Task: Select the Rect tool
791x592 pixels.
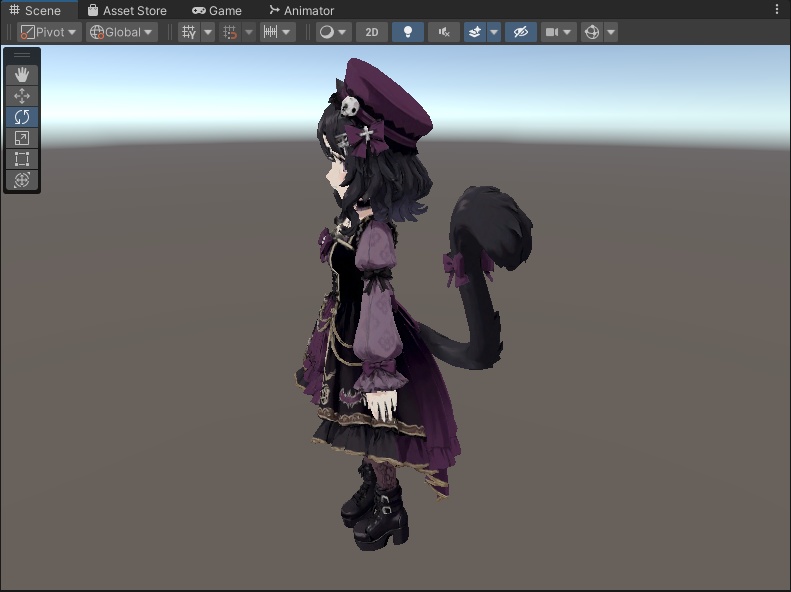Action: pos(22,159)
